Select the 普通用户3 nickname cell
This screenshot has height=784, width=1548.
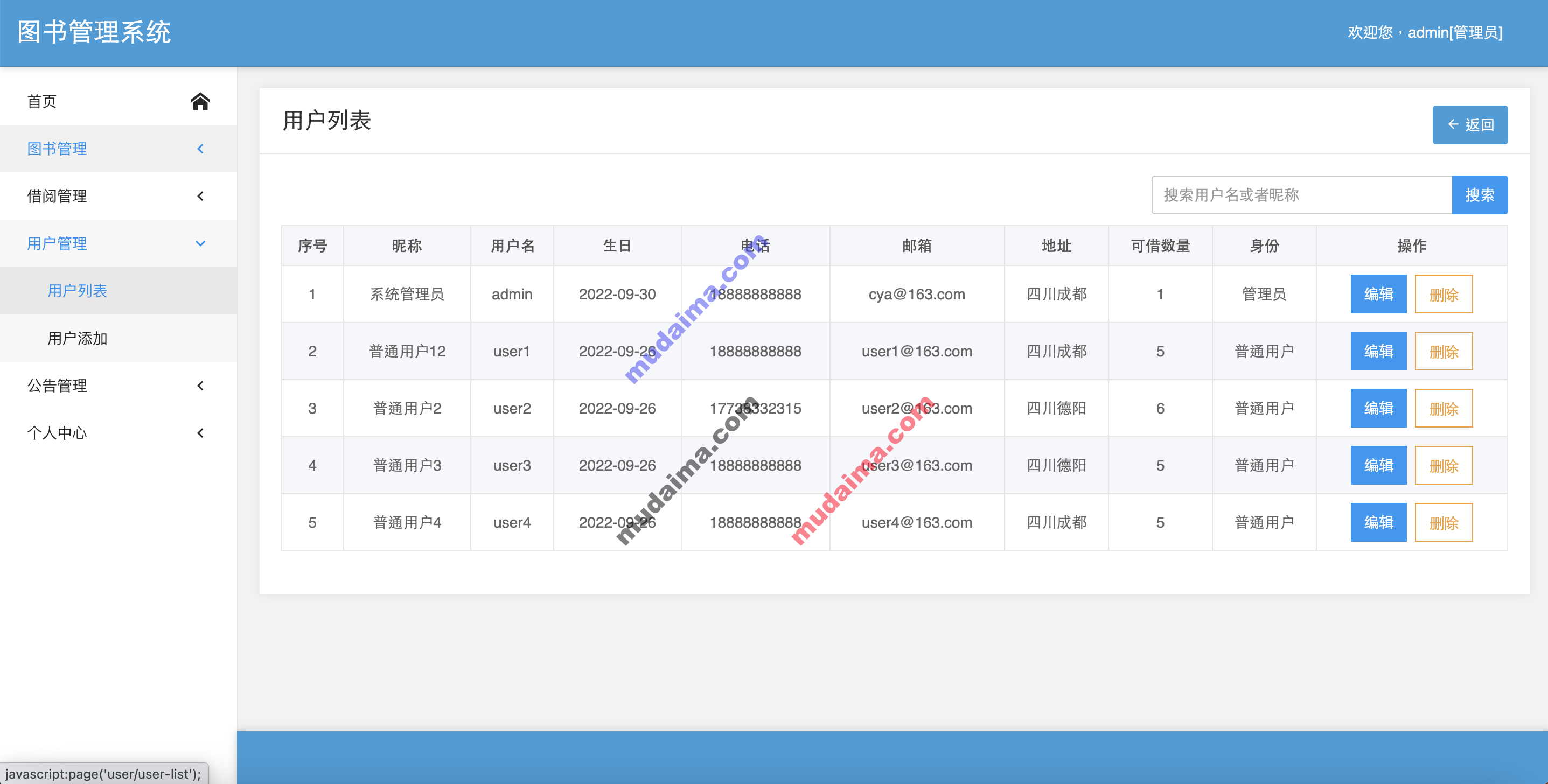pyautogui.click(x=407, y=466)
